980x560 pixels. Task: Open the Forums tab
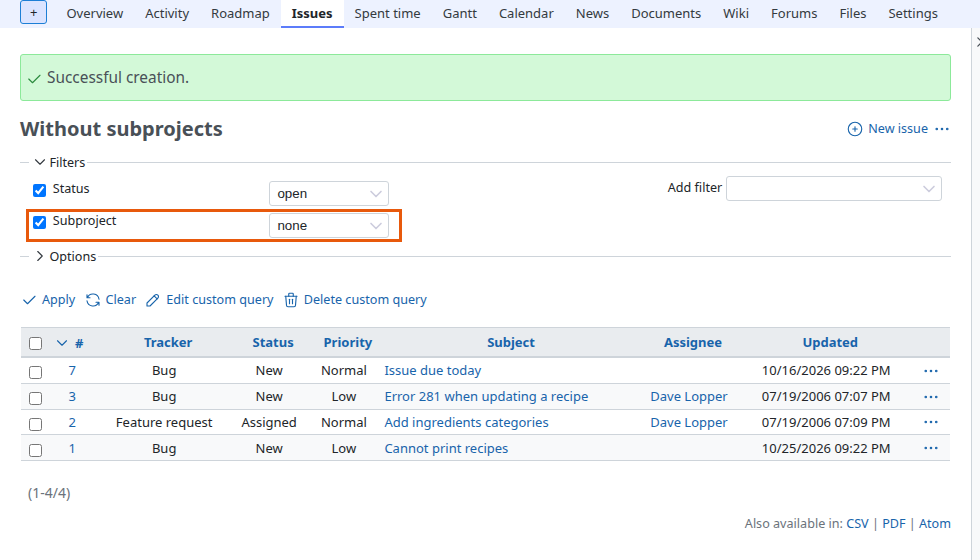point(794,14)
